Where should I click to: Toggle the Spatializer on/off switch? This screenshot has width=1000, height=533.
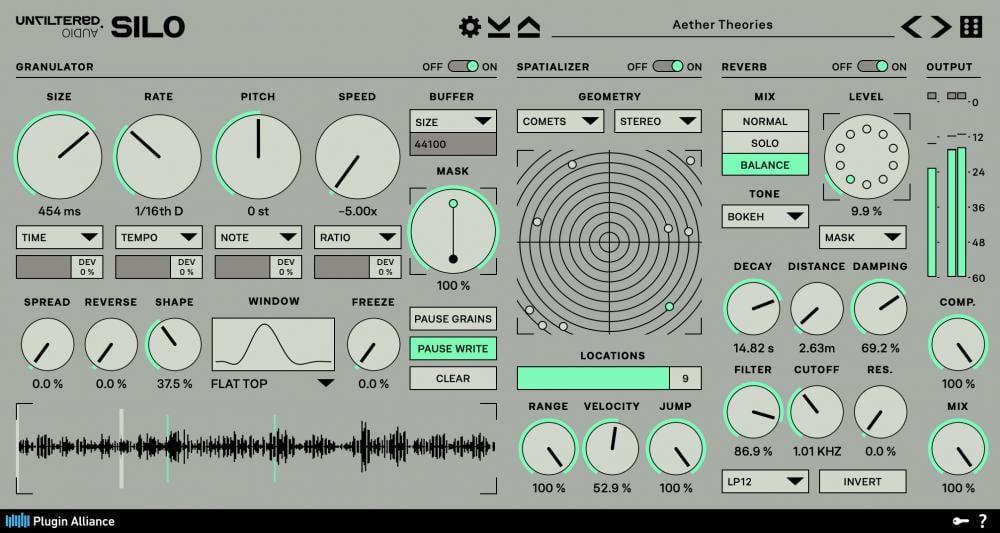[668, 66]
